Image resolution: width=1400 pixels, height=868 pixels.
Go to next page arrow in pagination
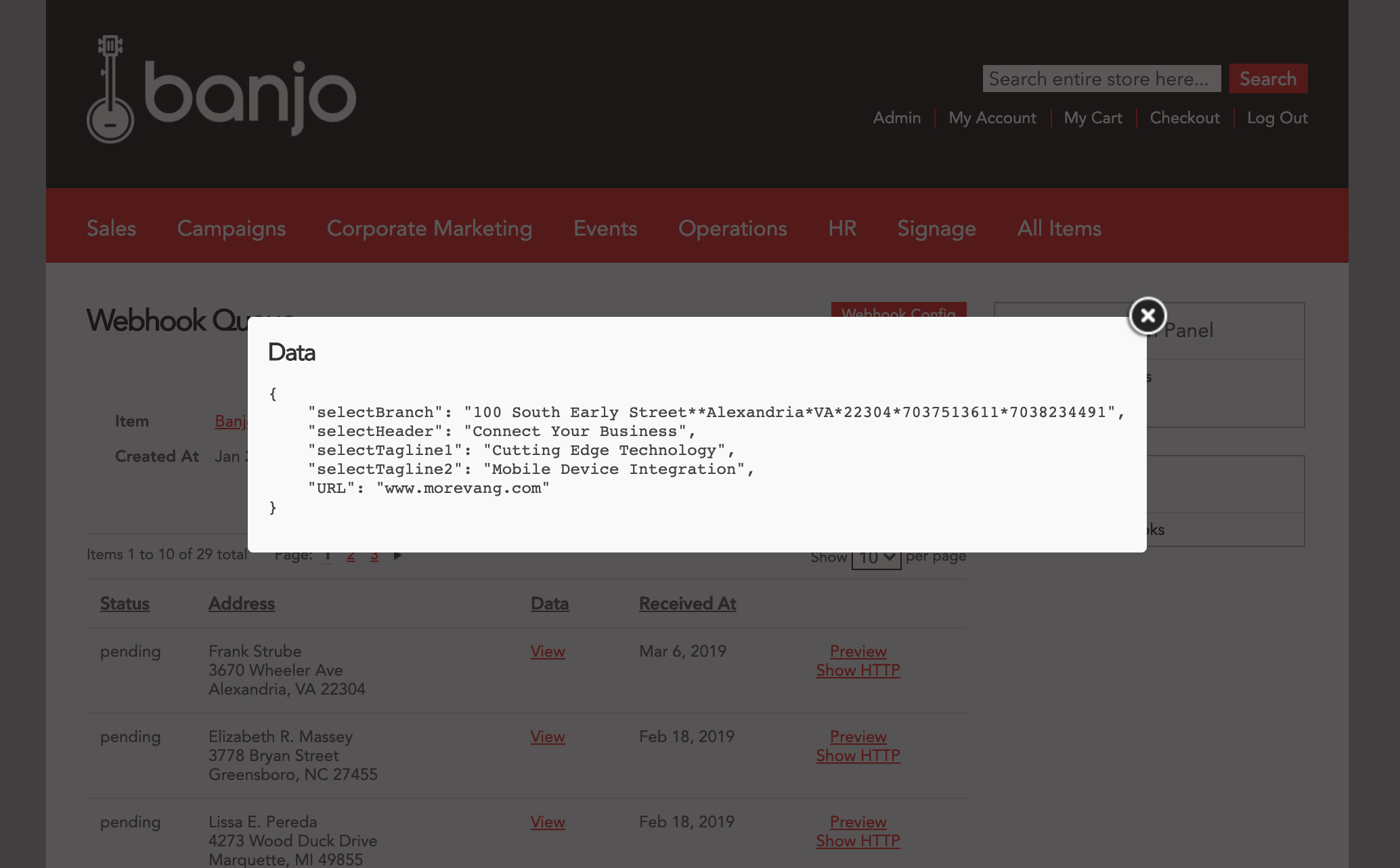tap(398, 556)
